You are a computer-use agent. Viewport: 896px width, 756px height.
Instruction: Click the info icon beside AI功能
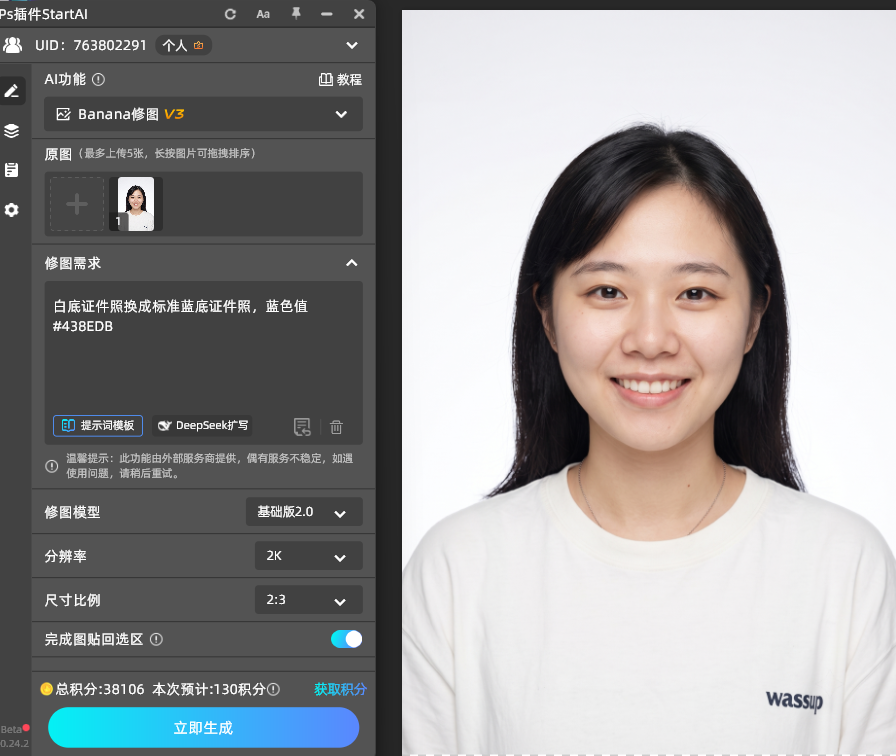98,79
